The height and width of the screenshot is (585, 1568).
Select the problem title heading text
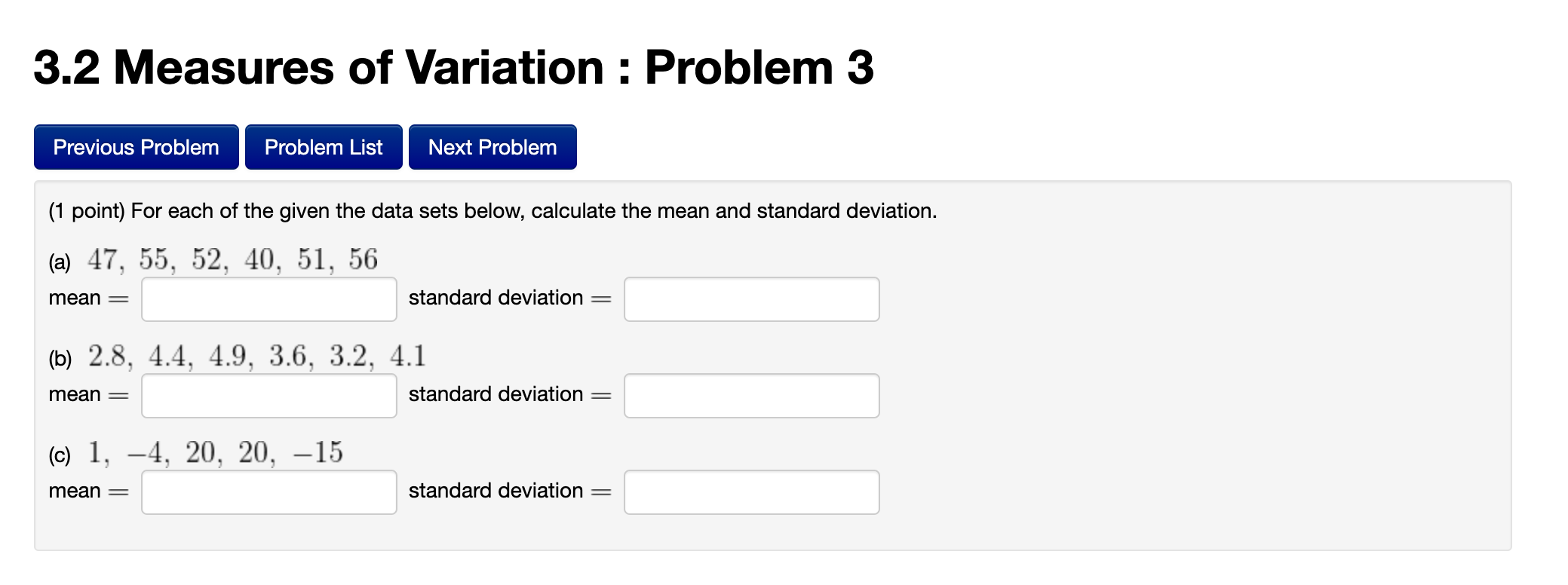pos(451,68)
